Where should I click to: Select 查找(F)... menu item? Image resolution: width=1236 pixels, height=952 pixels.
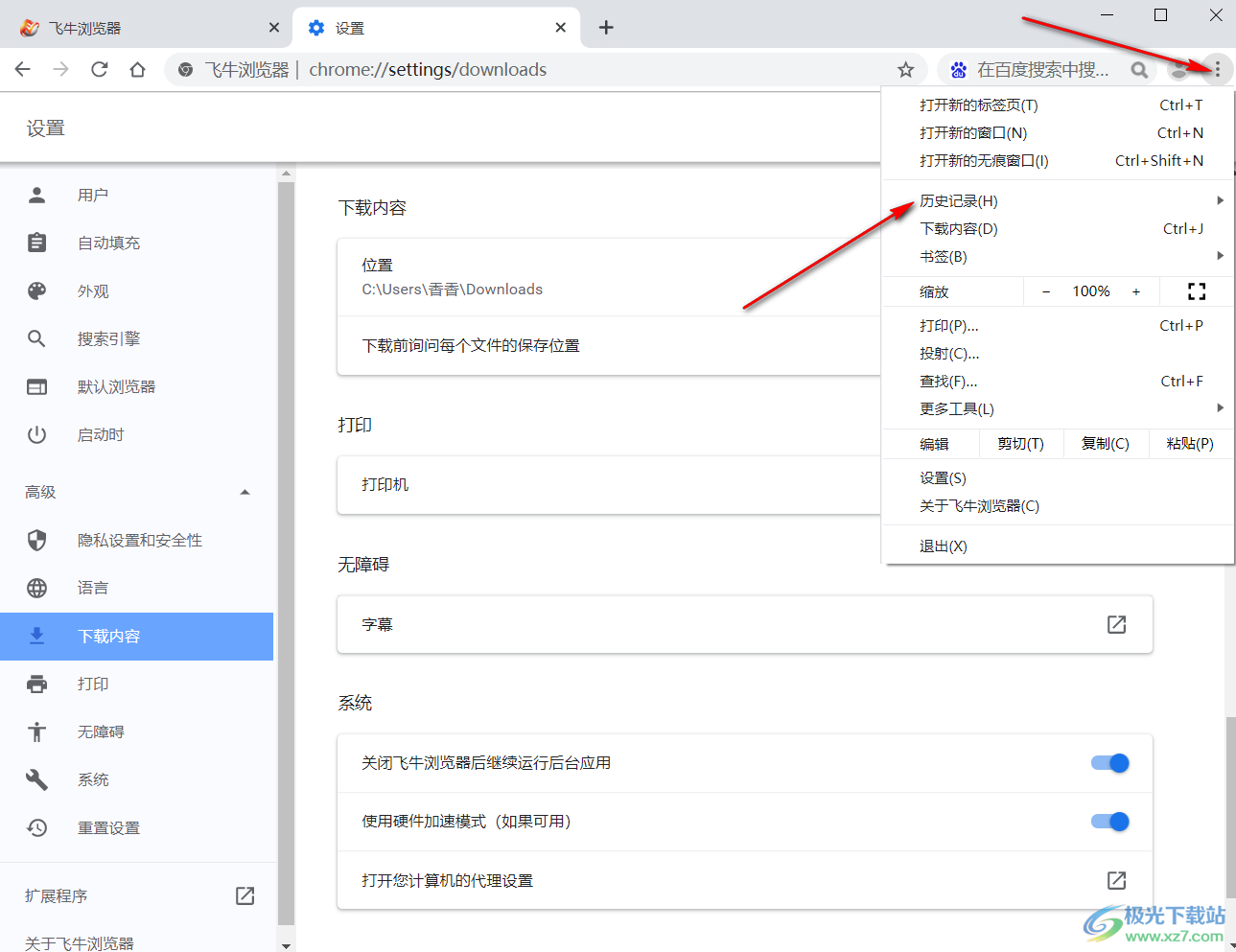tap(1059, 382)
